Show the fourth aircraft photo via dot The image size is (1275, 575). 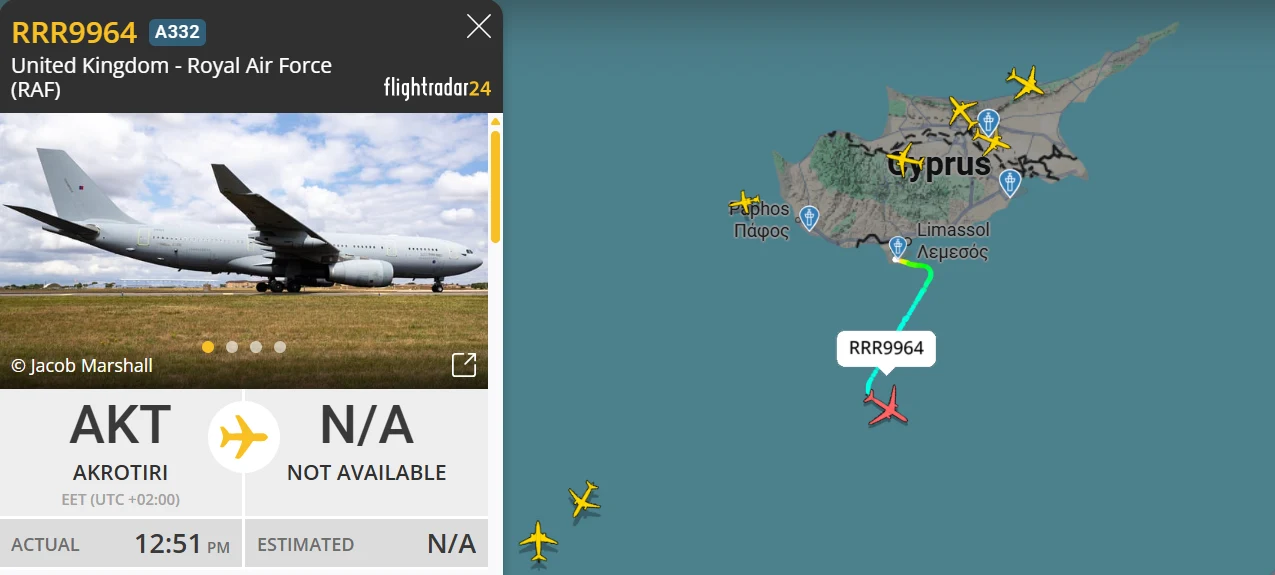280,347
